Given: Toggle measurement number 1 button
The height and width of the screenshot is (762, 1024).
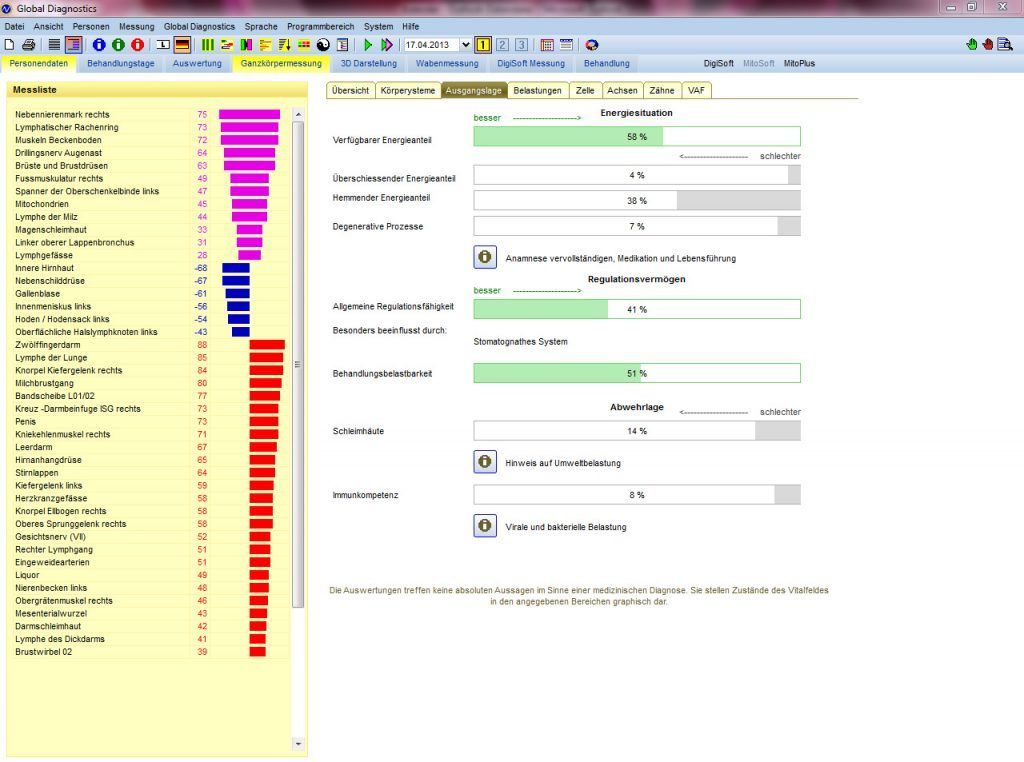Looking at the screenshot, I should [x=483, y=45].
